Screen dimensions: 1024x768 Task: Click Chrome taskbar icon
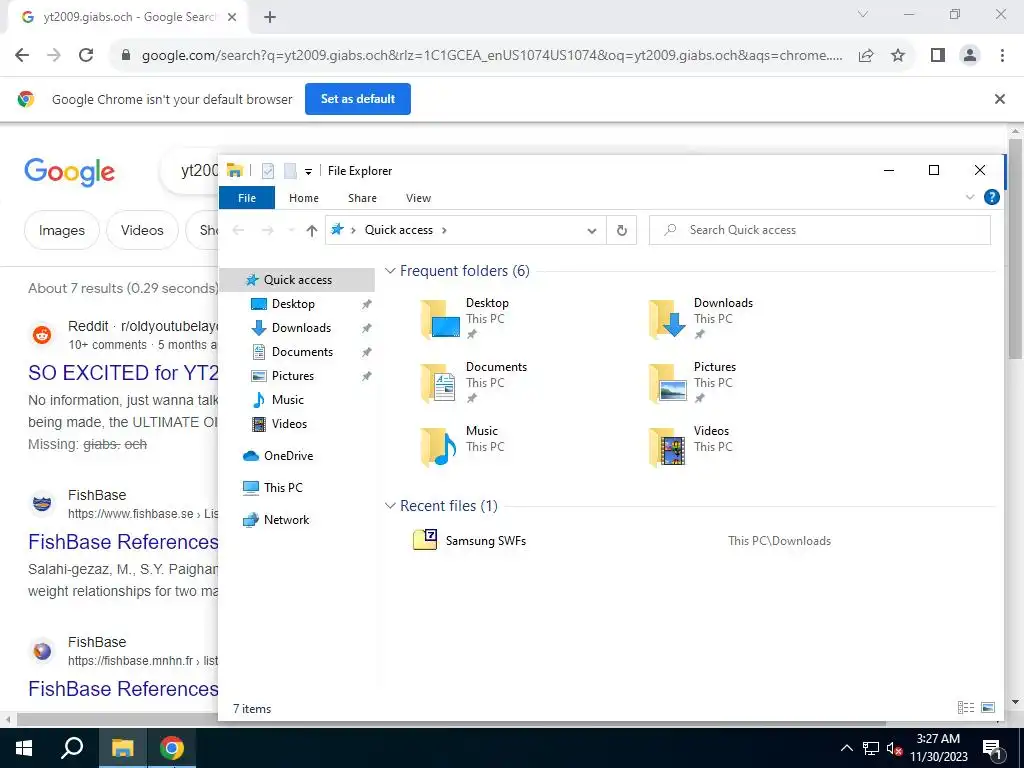[172, 748]
